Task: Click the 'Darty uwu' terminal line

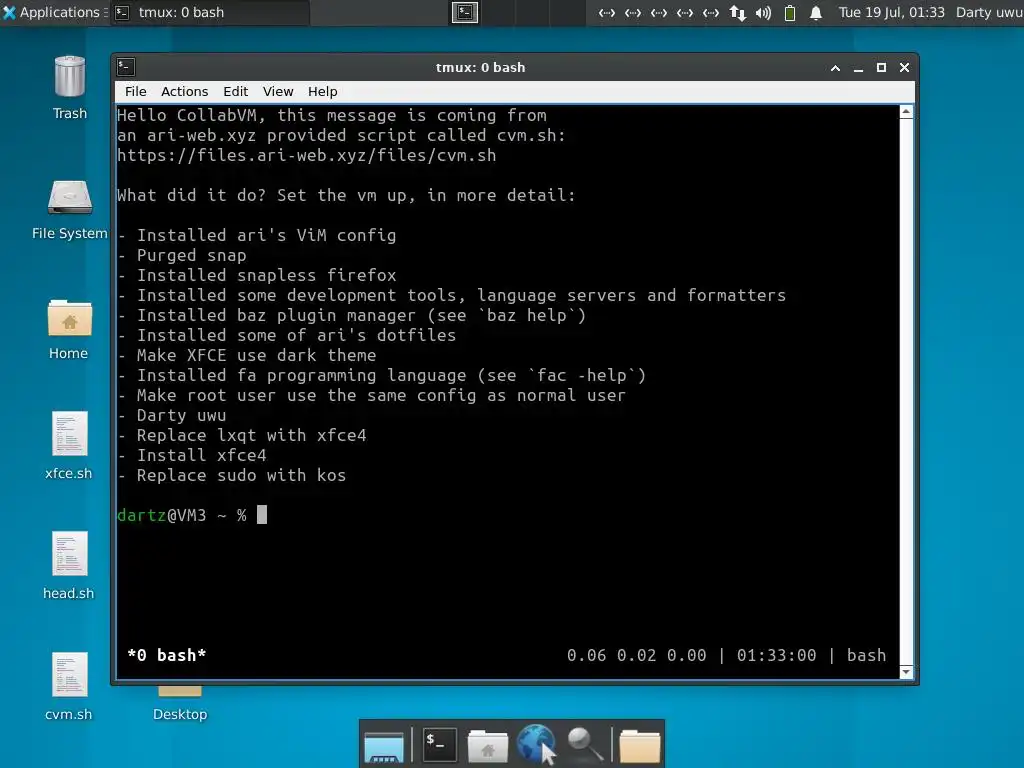Action: [172, 415]
